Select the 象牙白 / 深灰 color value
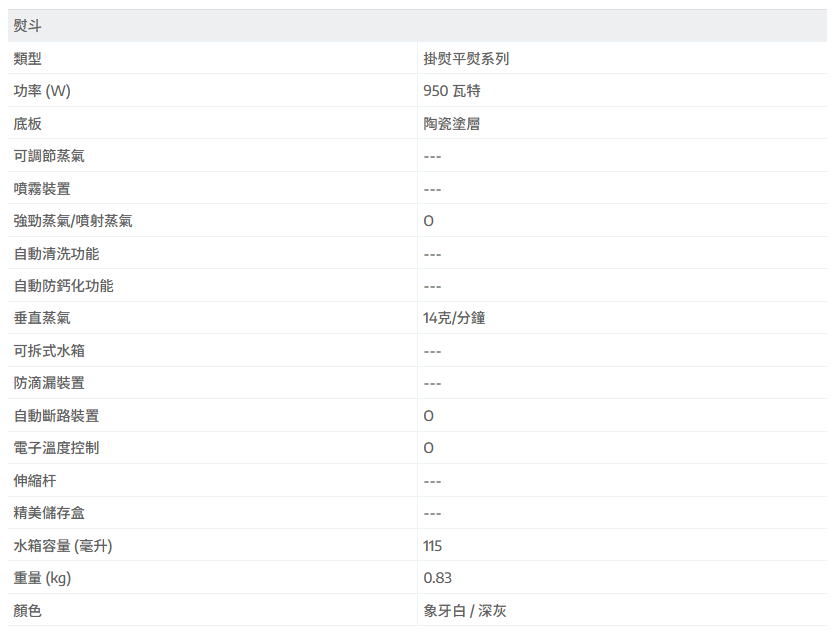Viewport: 836px width, 644px height. point(465,611)
